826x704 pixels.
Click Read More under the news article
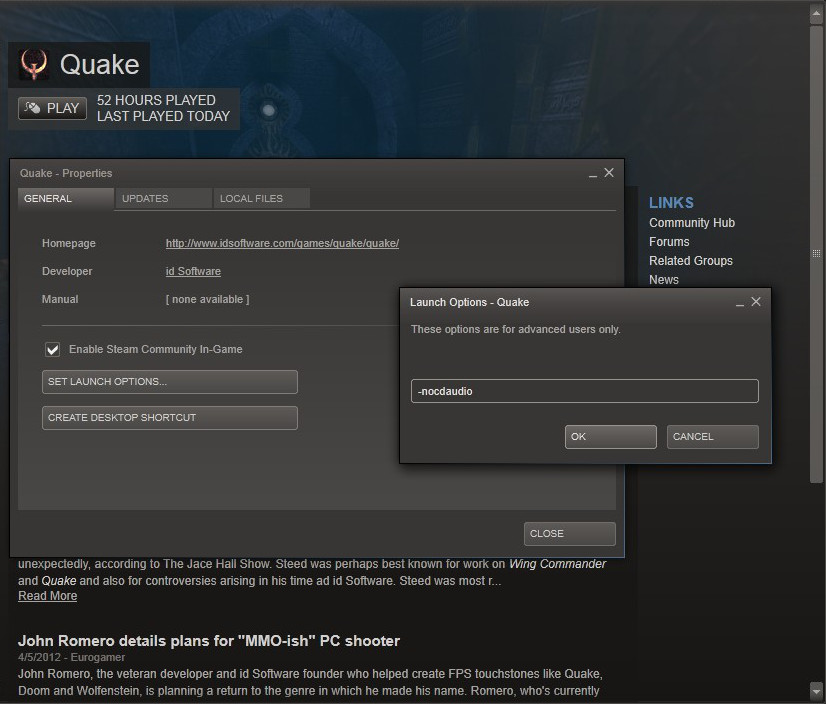(x=47, y=596)
